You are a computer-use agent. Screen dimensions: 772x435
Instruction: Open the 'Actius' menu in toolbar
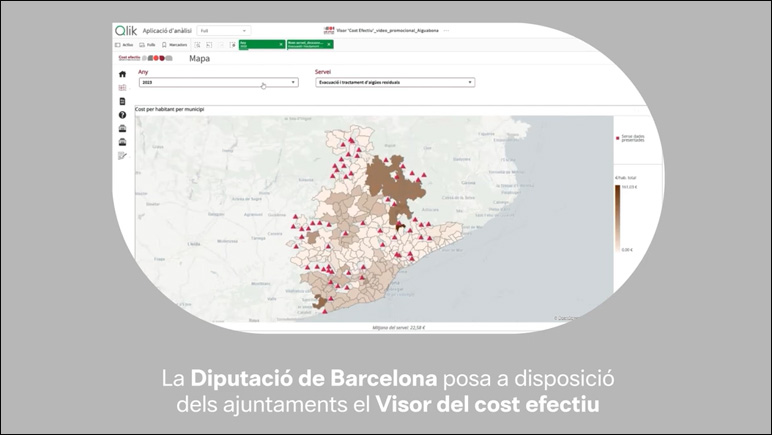(x=126, y=45)
